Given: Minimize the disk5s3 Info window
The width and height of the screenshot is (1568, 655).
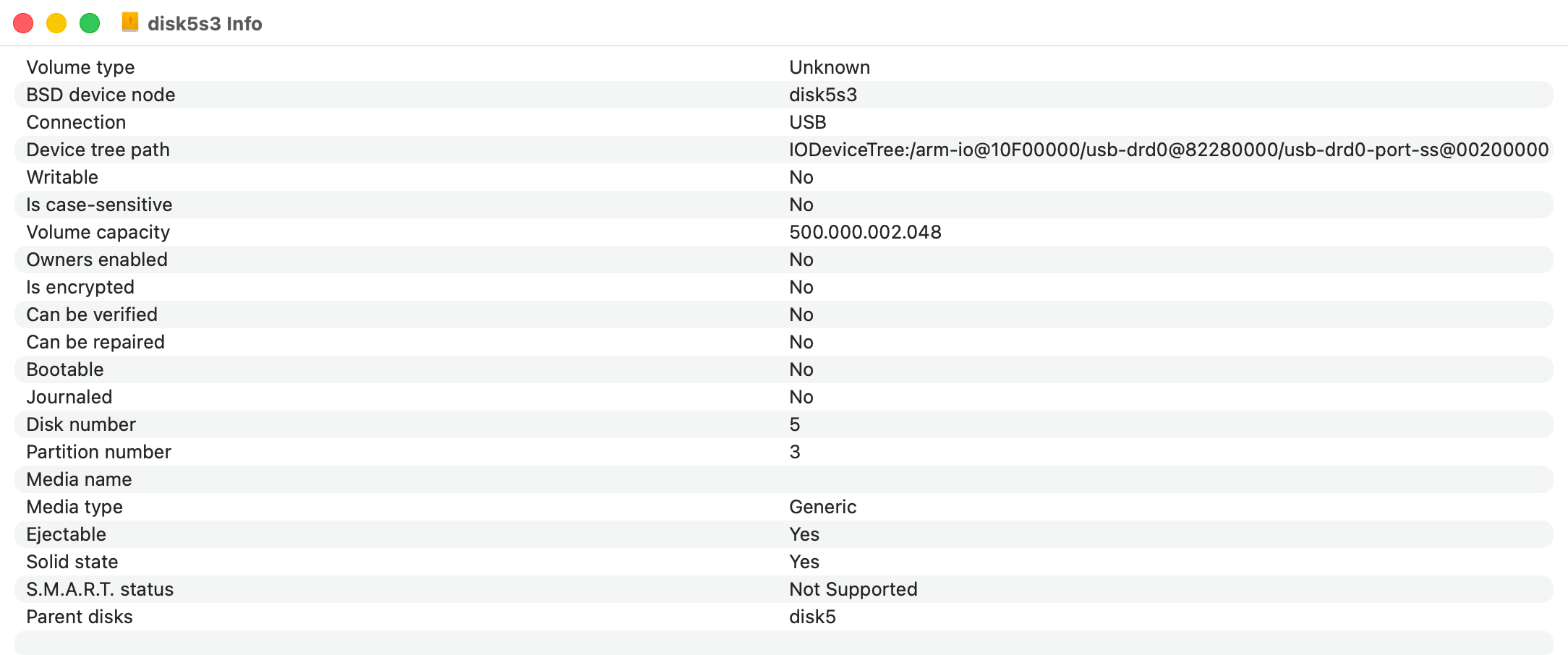Looking at the screenshot, I should 56,23.
